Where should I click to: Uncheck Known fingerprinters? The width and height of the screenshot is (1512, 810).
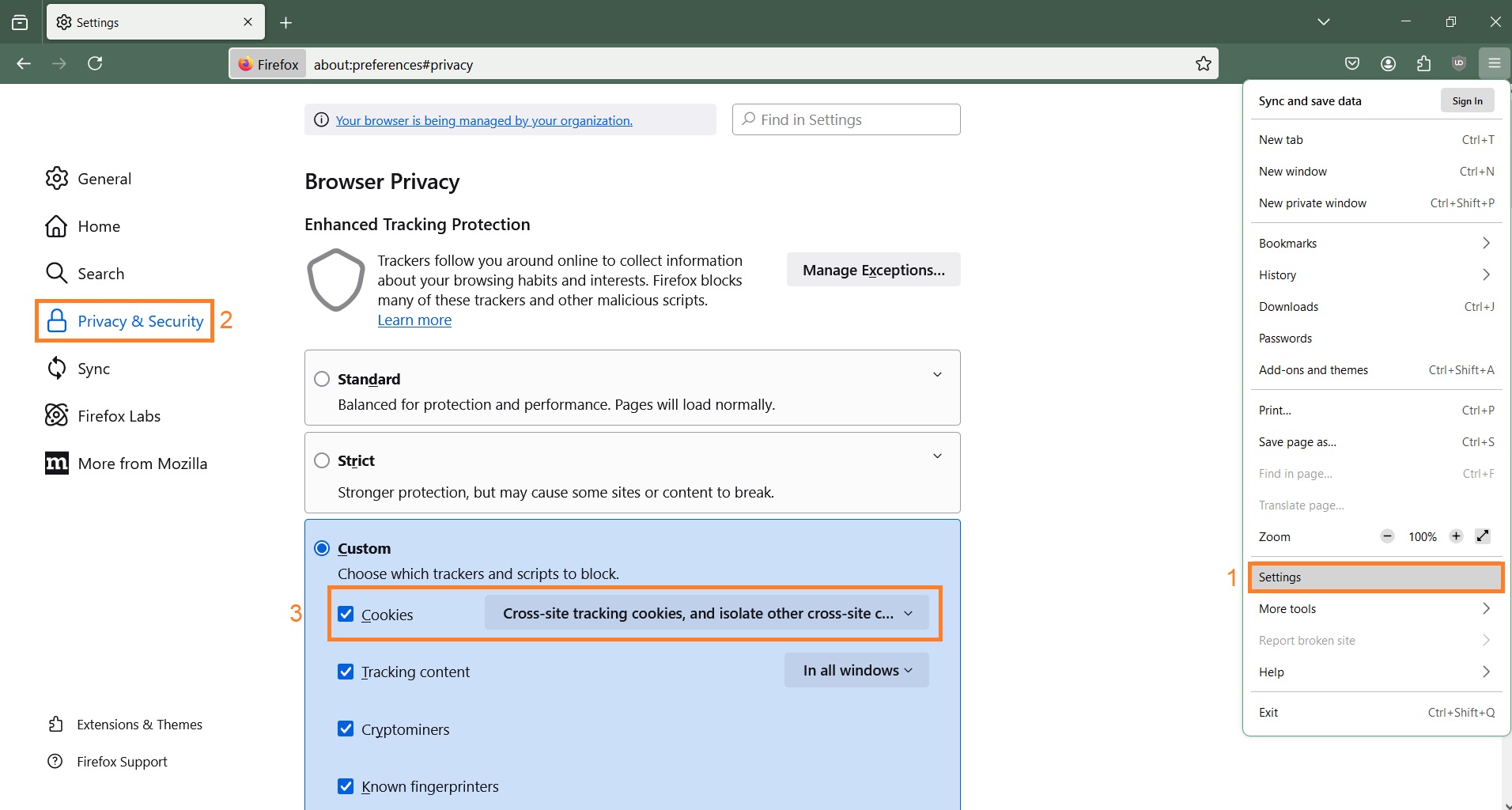click(x=346, y=785)
